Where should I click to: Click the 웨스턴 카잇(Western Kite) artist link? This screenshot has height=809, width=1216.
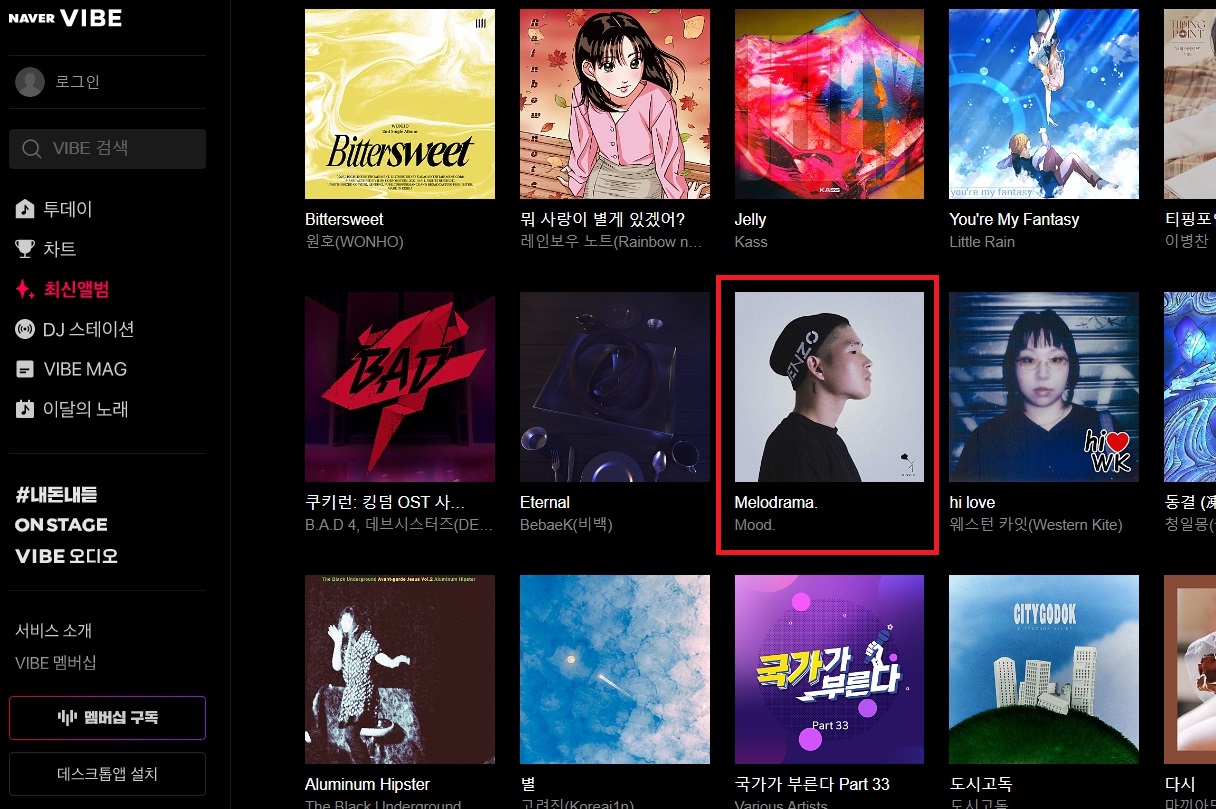tap(1036, 525)
